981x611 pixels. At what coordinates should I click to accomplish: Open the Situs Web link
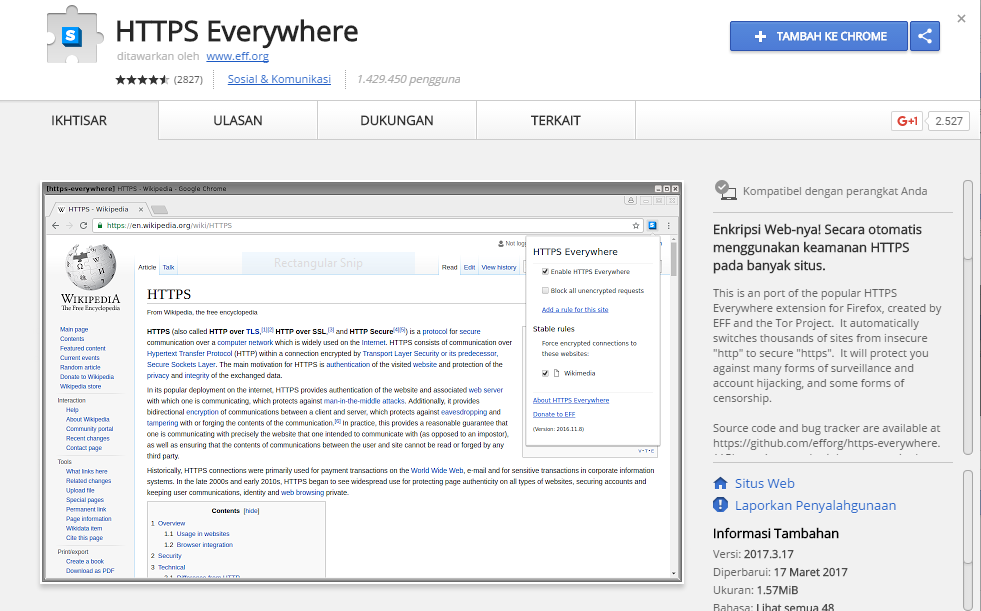tap(764, 483)
